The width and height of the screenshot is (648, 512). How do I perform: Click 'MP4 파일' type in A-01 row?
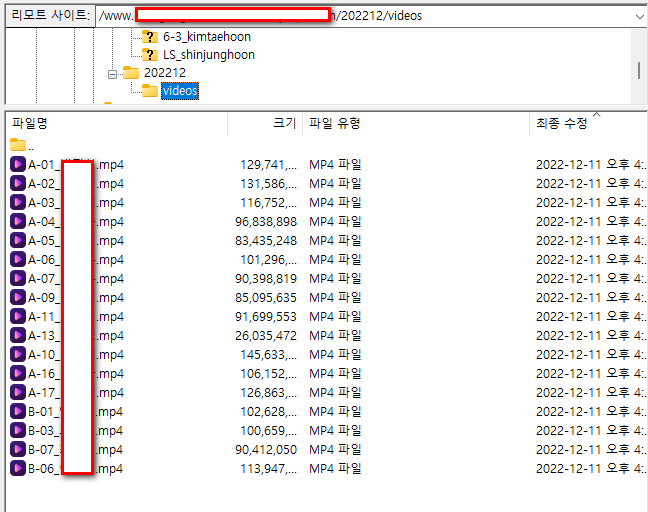[335, 164]
